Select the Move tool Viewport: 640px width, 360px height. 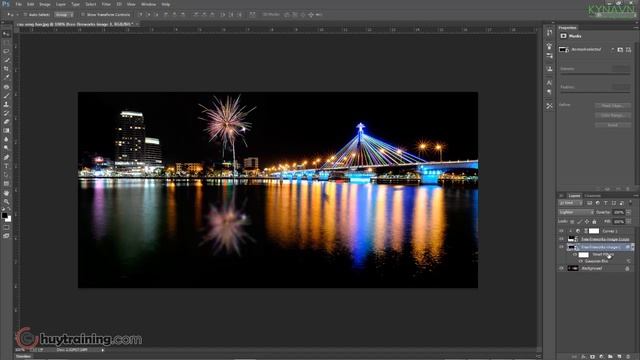point(6,34)
